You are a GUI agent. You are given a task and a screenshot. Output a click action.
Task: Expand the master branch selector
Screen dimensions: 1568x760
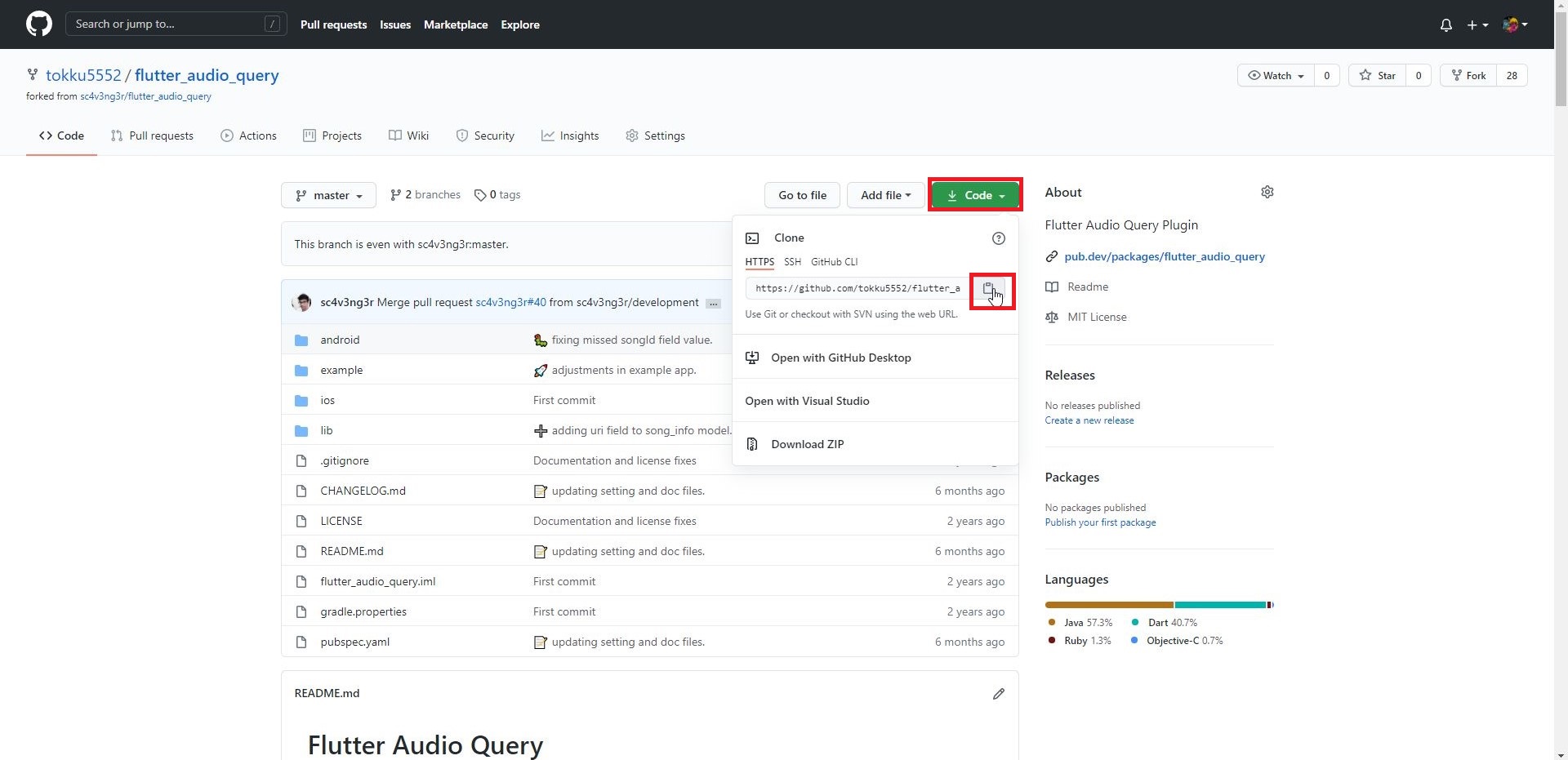pos(328,195)
